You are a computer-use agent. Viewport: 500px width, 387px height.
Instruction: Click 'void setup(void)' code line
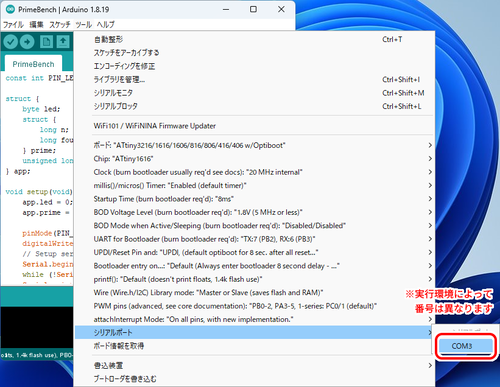39,192
